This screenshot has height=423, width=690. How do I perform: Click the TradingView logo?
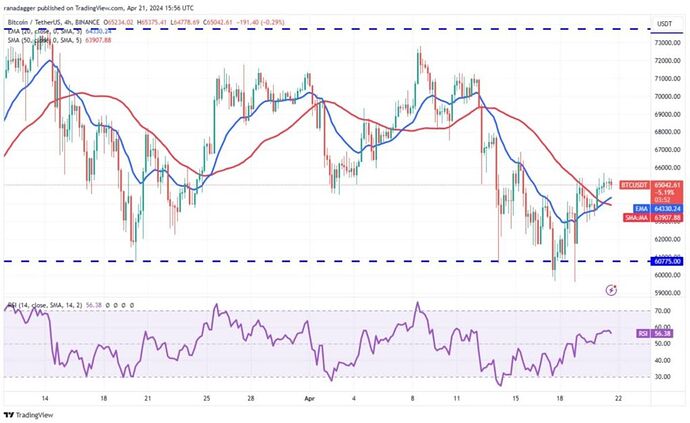(28, 415)
